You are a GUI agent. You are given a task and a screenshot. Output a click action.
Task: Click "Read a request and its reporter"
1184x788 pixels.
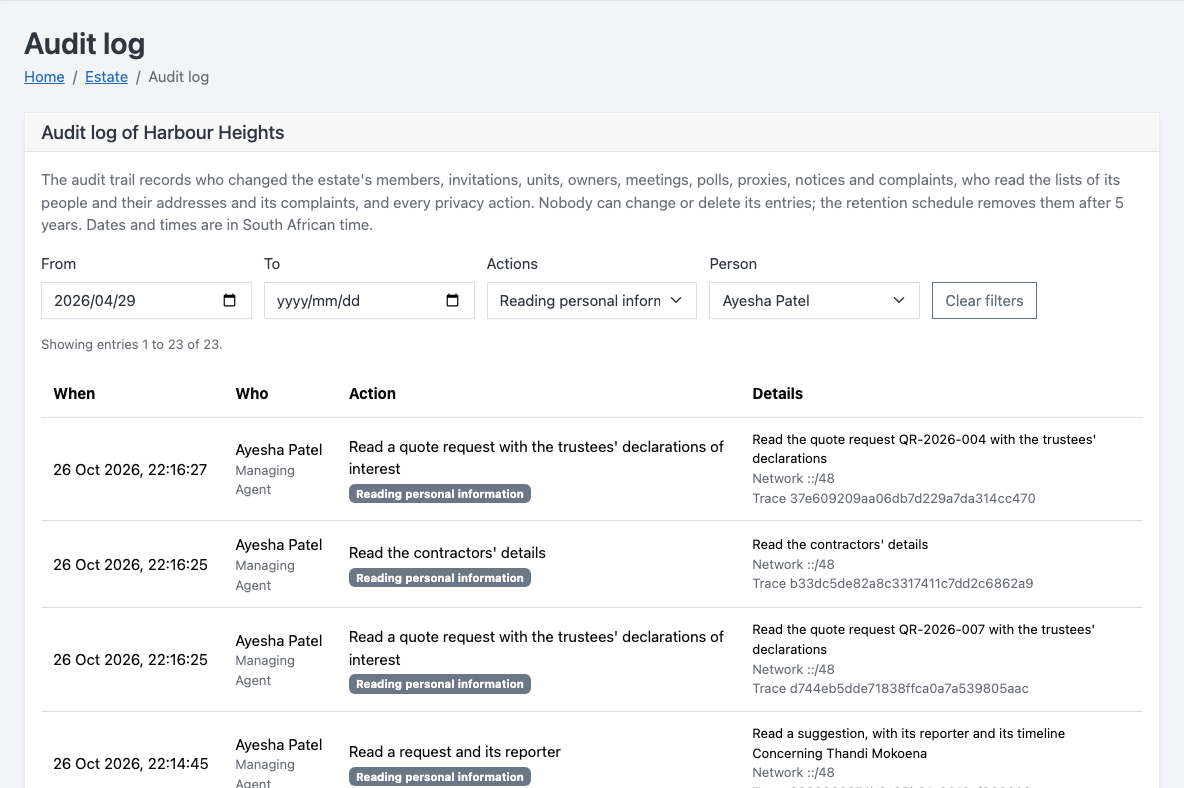[x=455, y=752]
